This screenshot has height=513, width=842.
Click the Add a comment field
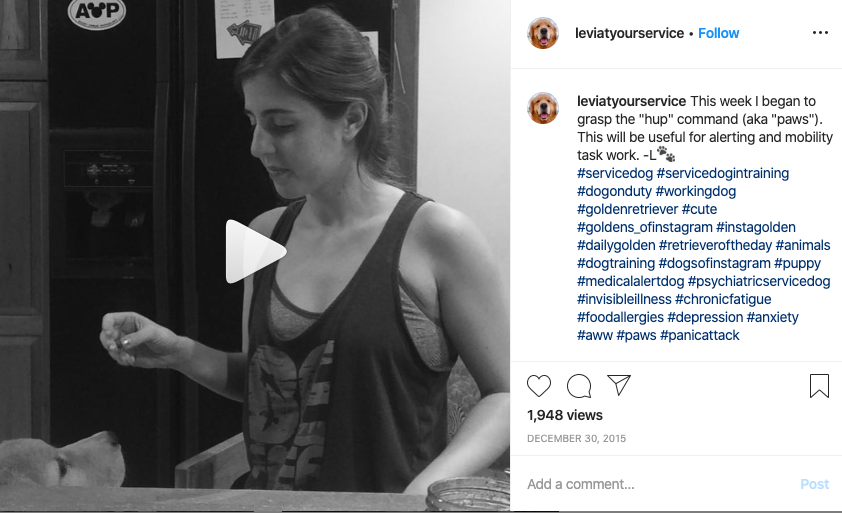[658, 484]
